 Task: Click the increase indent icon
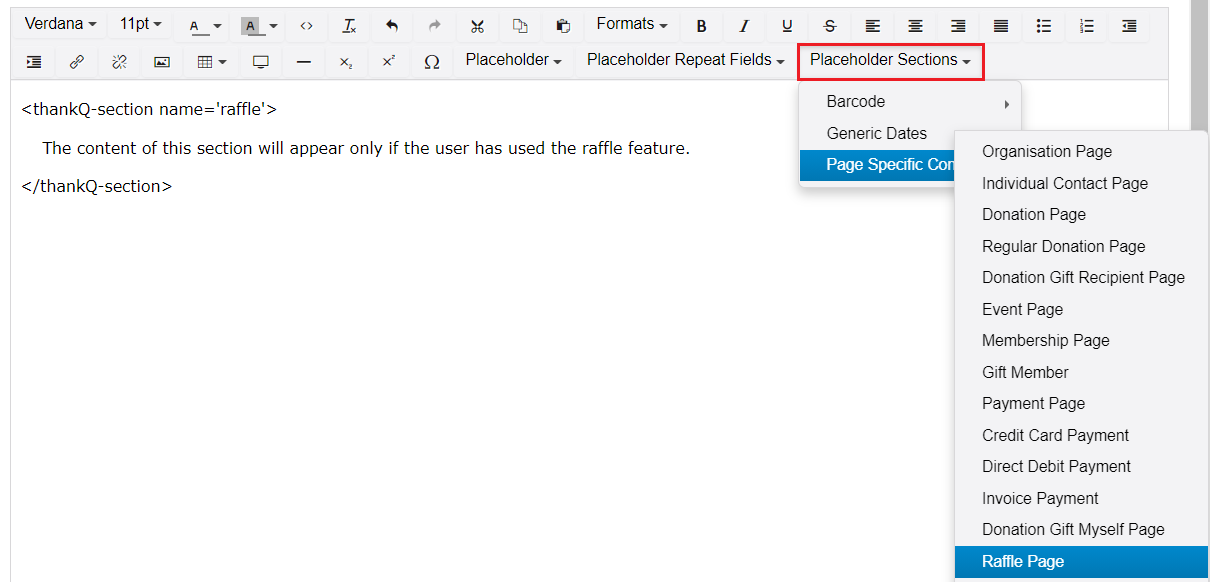[x=34, y=62]
